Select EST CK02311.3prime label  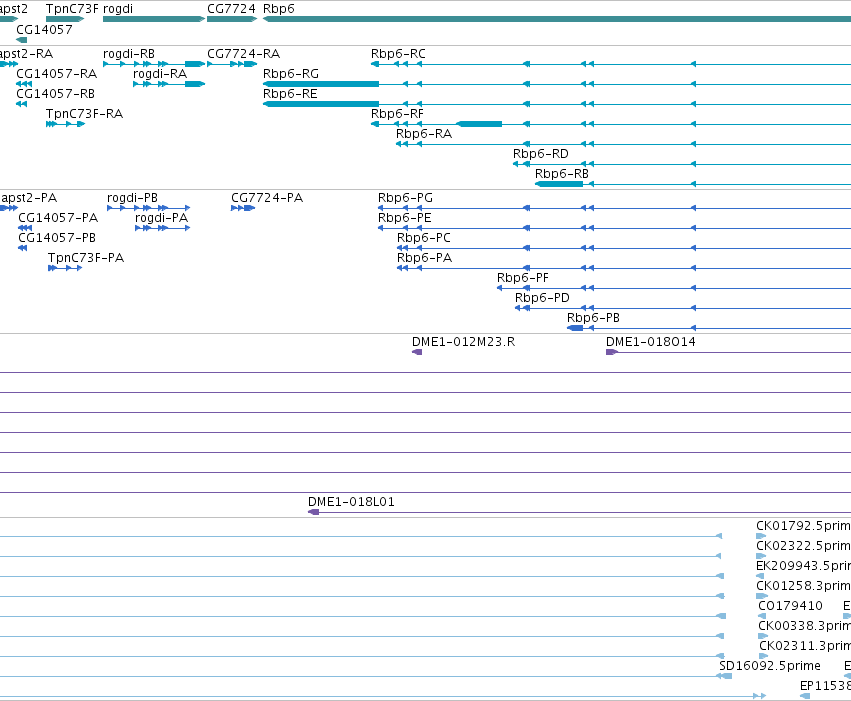click(805, 647)
